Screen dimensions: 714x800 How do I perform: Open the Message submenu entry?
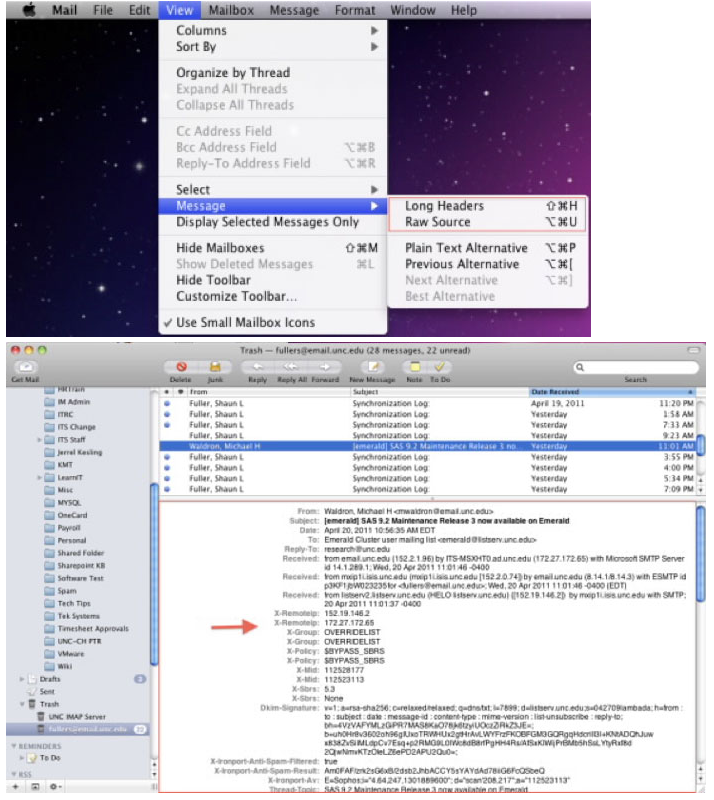273,206
